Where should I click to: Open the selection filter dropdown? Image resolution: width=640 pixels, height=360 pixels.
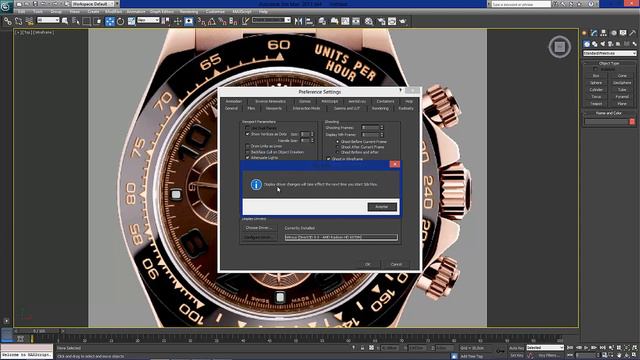click(x=48, y=20)
